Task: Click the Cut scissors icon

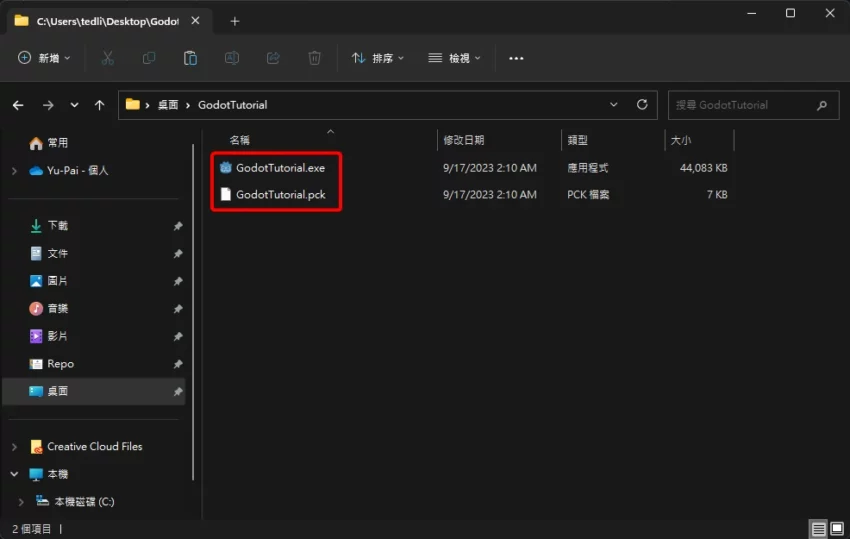Action: [x=107, y=58]
